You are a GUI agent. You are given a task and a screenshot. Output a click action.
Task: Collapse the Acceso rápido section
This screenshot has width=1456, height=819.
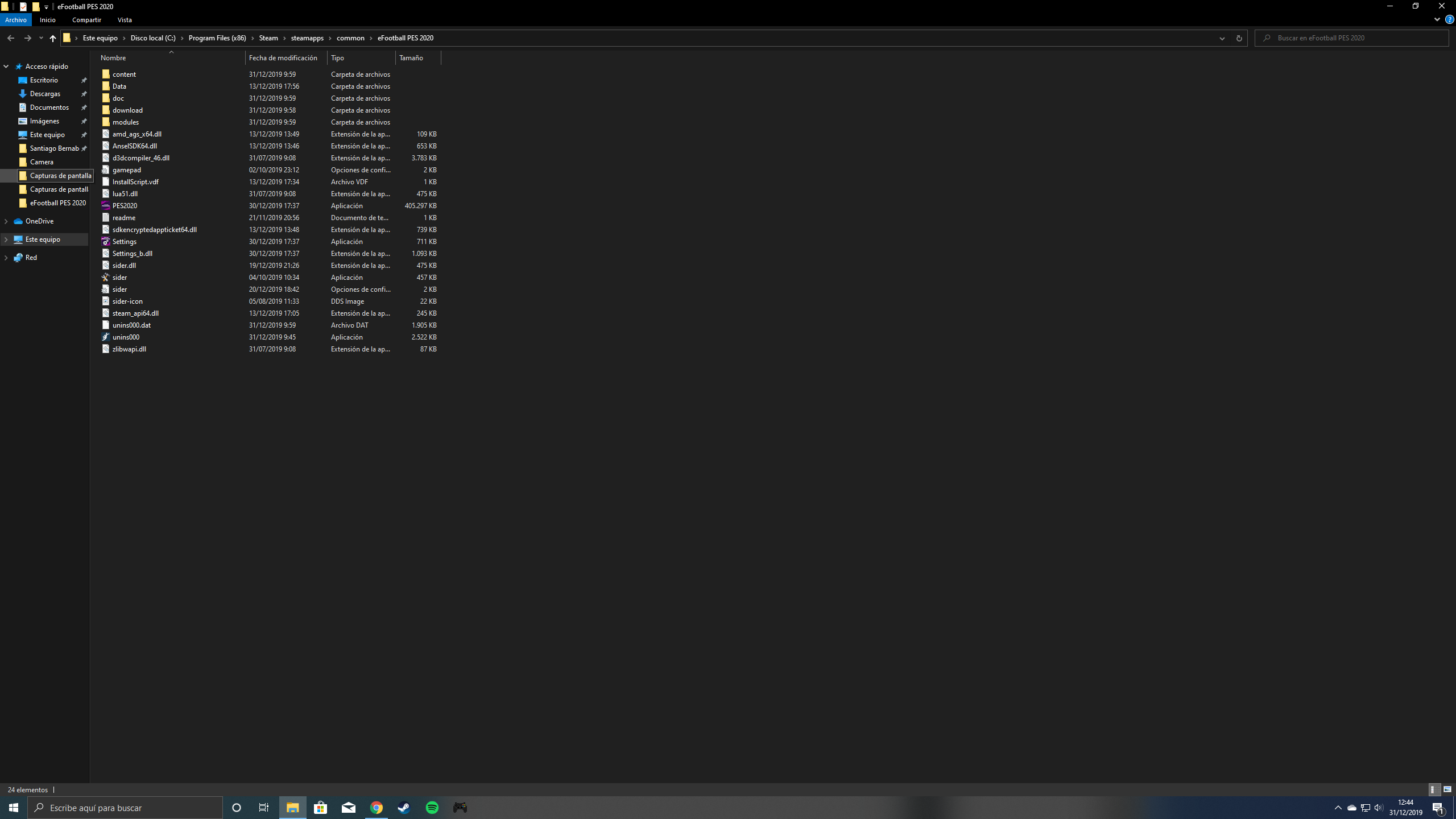6,67
